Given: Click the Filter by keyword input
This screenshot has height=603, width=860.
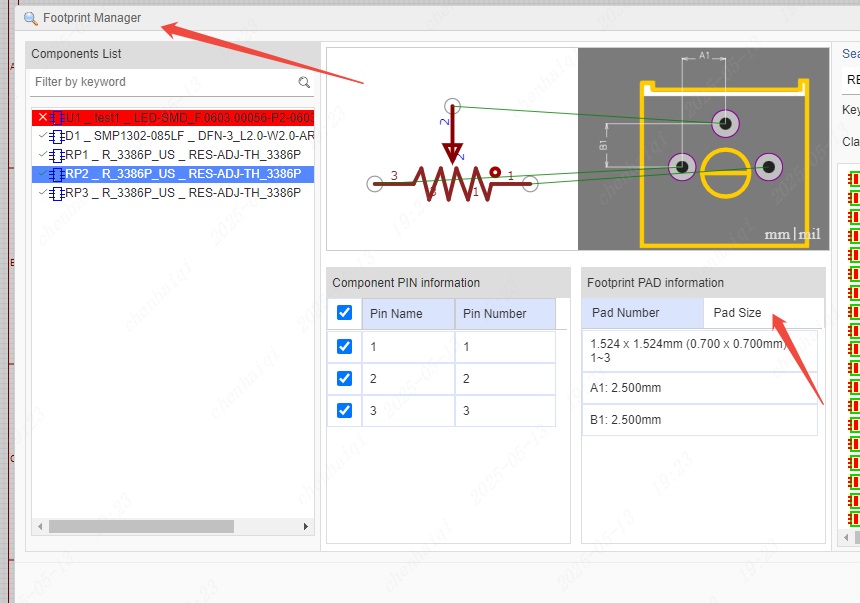Looking at the screenshot, I should [x=160, y=82].
